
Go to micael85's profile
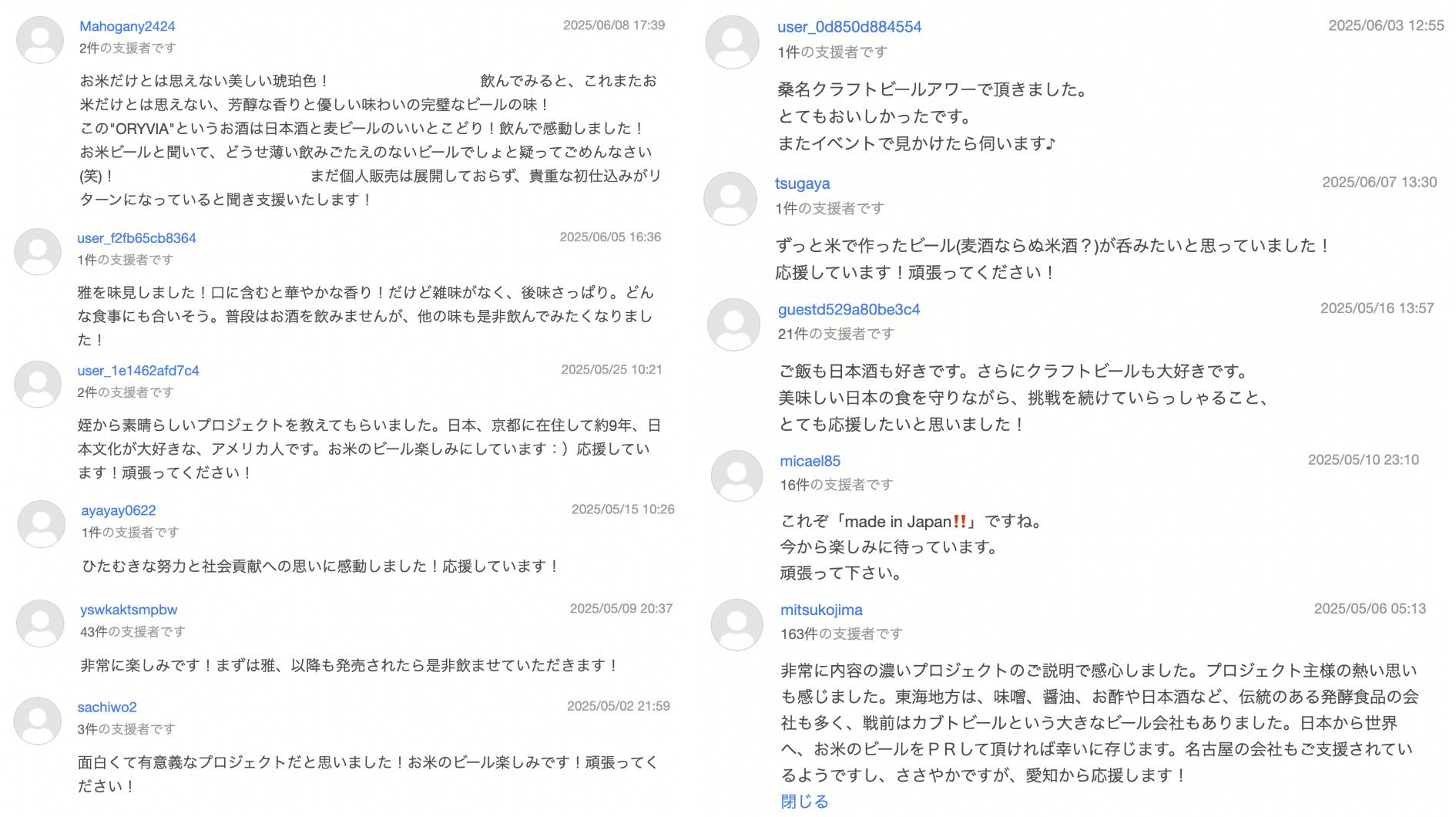(810, 461)
